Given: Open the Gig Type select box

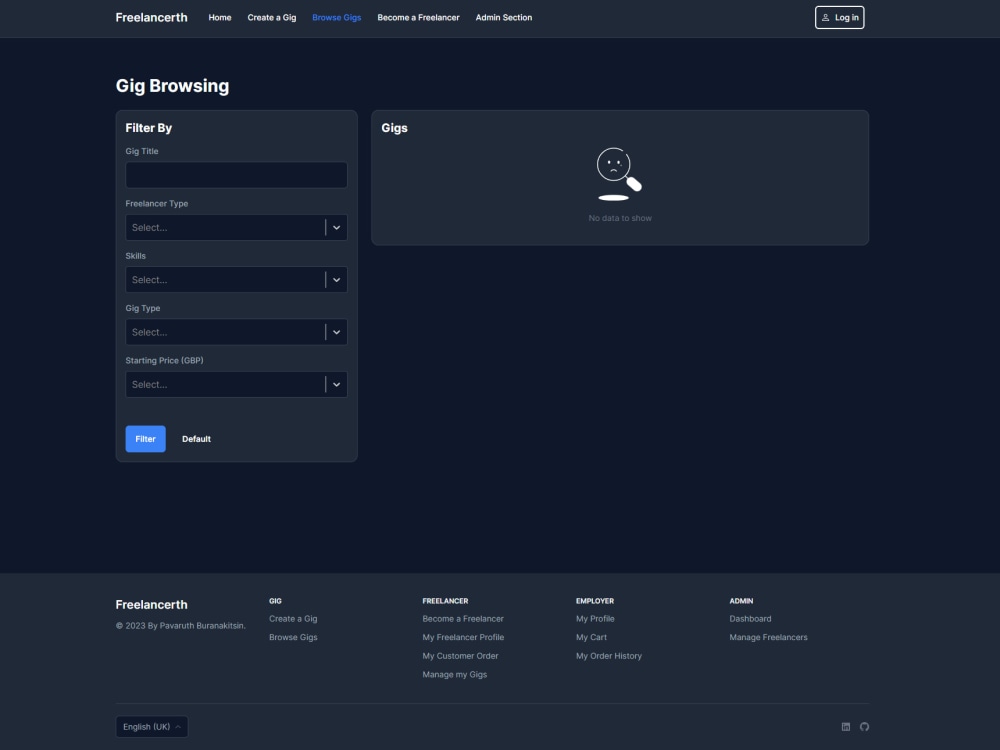Looking at the screenshot, I should click(237, 332).
